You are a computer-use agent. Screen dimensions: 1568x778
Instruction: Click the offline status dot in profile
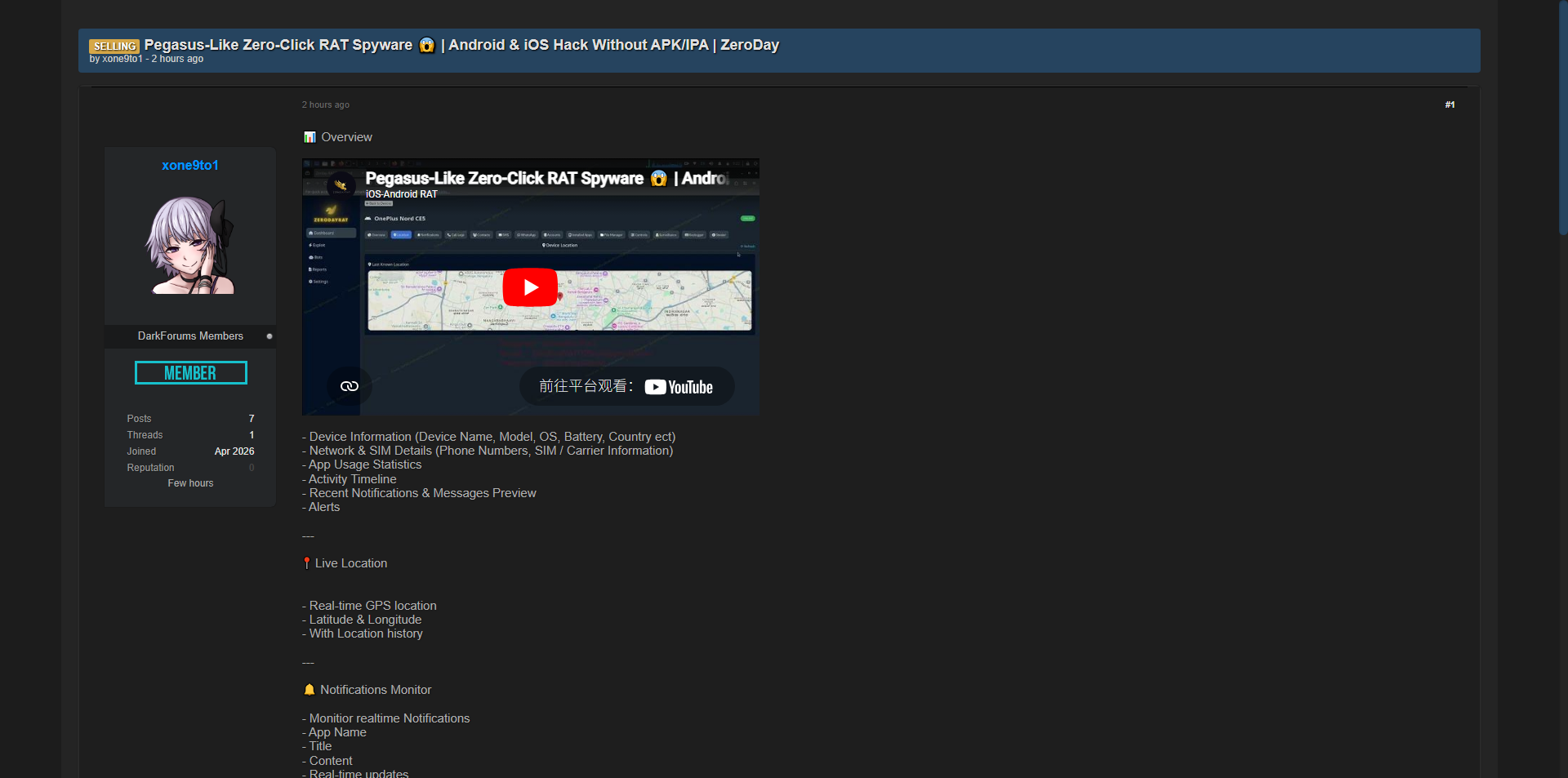(x=269, y=336)
